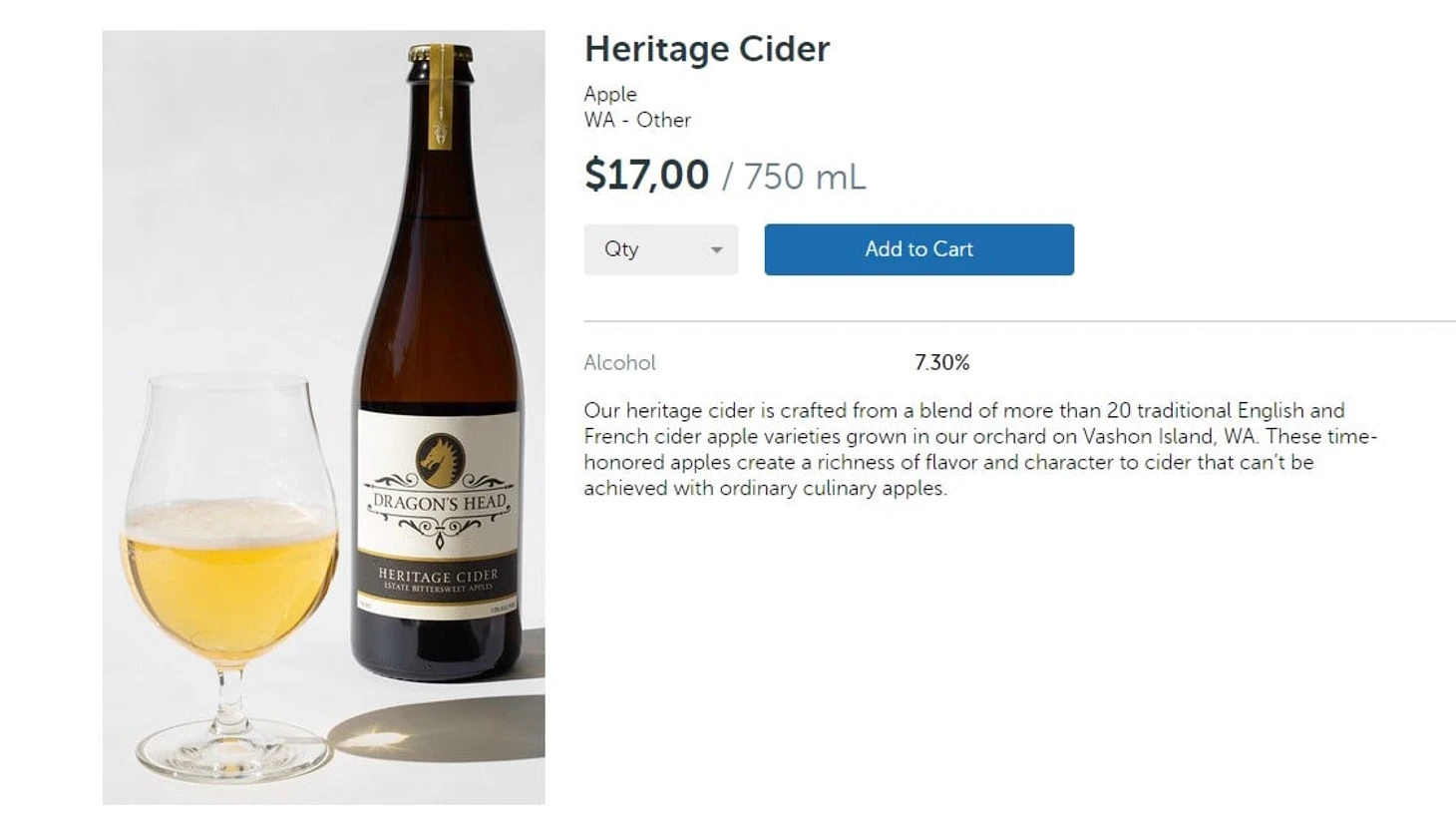Click the WA - Other region text
The height and width of the screenshot is (826, 1456).
(x=636, y=120)
